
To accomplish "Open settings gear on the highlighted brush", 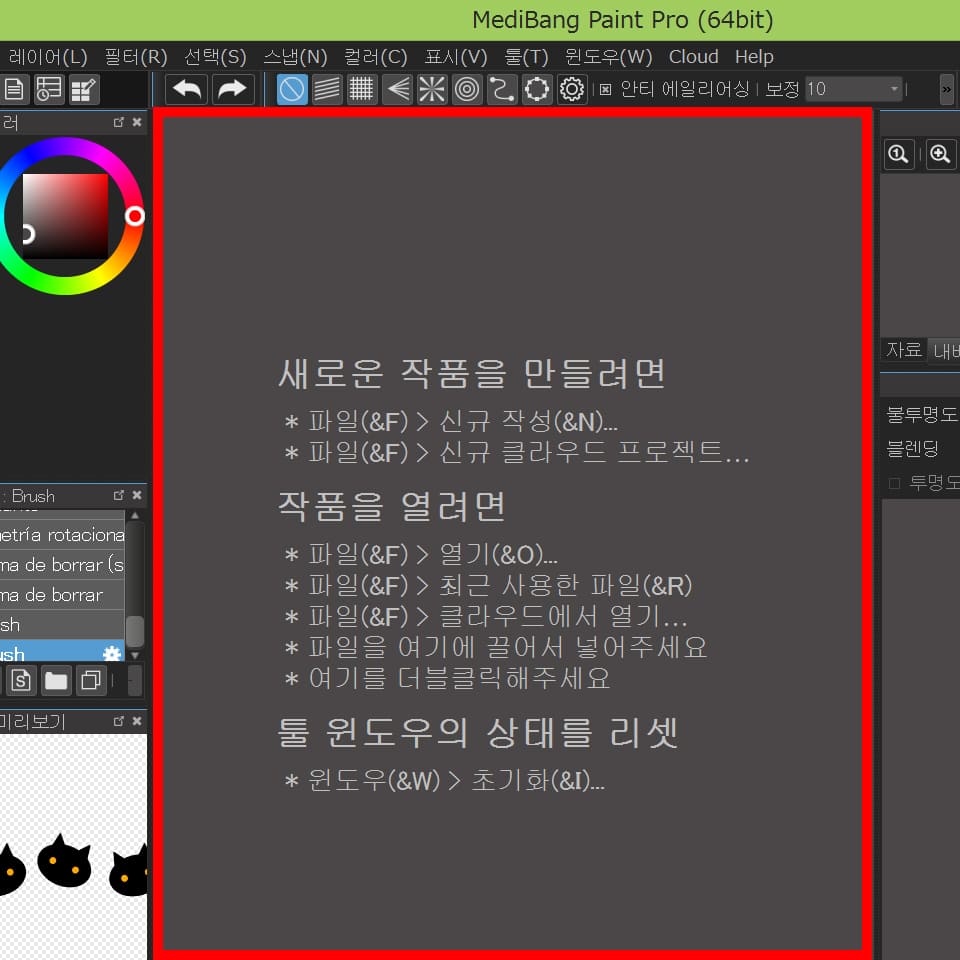I will tap(112, 654).
